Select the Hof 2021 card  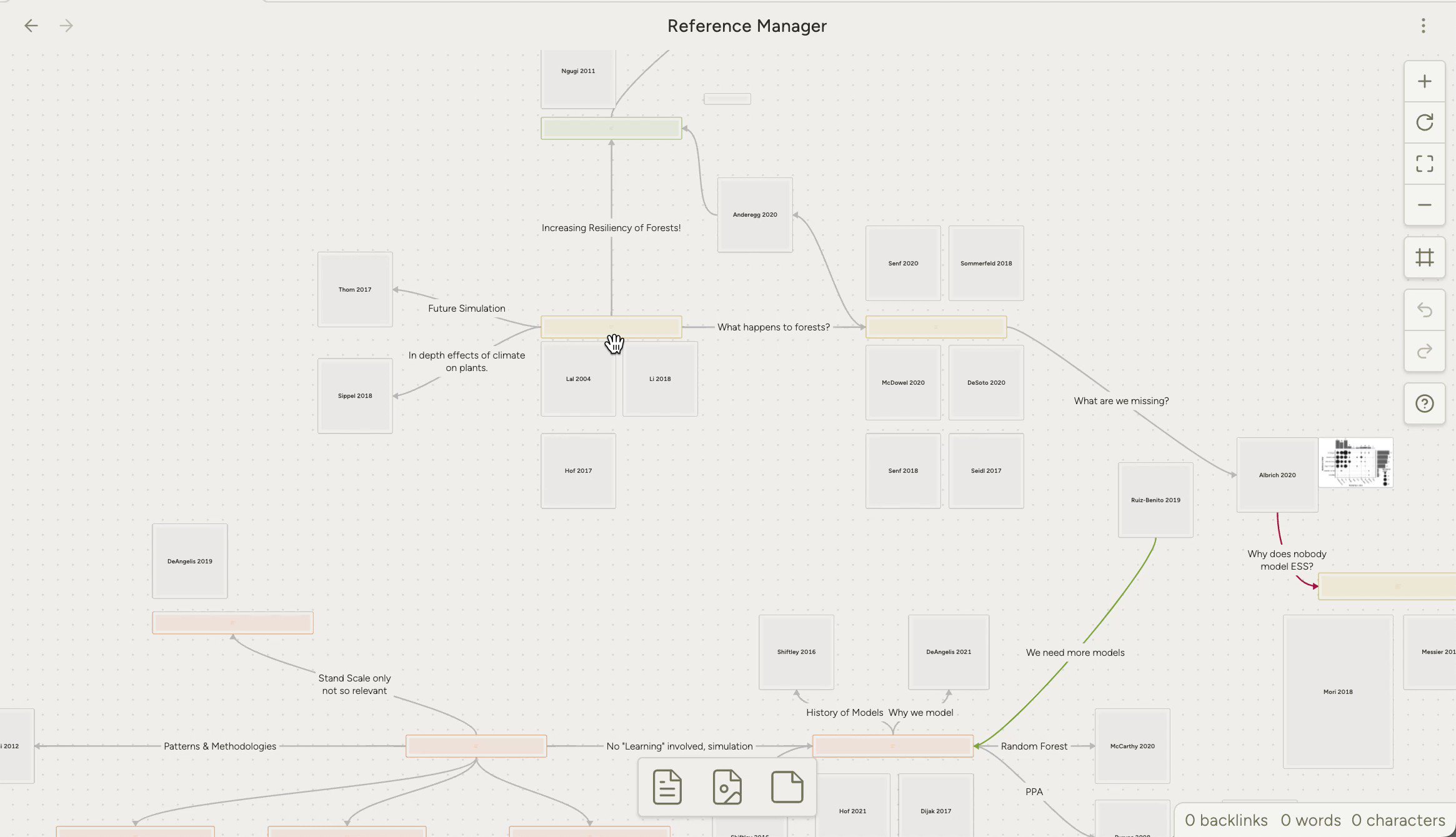[852, 806]
